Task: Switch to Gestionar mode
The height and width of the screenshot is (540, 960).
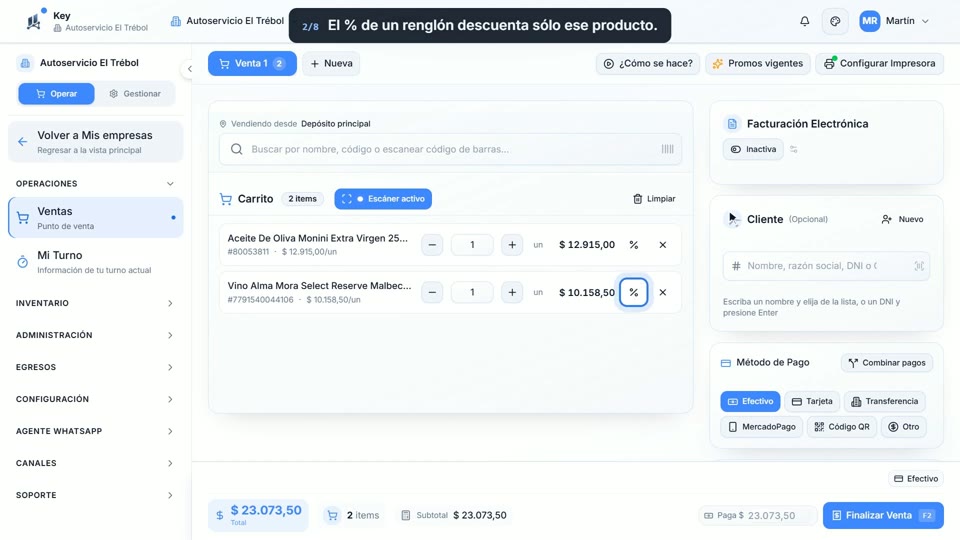Action: tap(135, 94)
